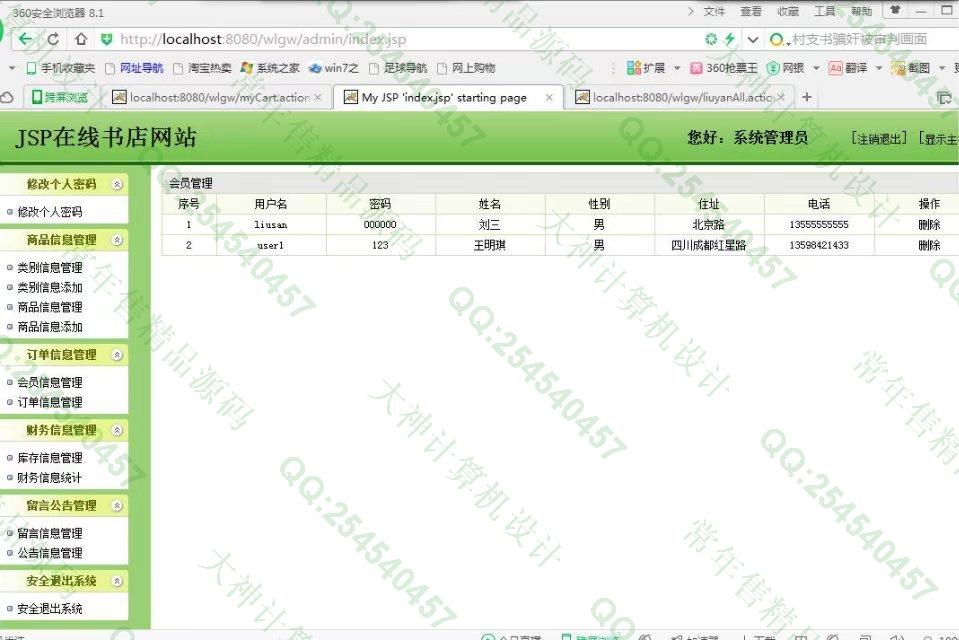Collapse the 商品信息管理 section
This screenshot has height=640, width=959.
pyautogui.click(x=117, y=240)
